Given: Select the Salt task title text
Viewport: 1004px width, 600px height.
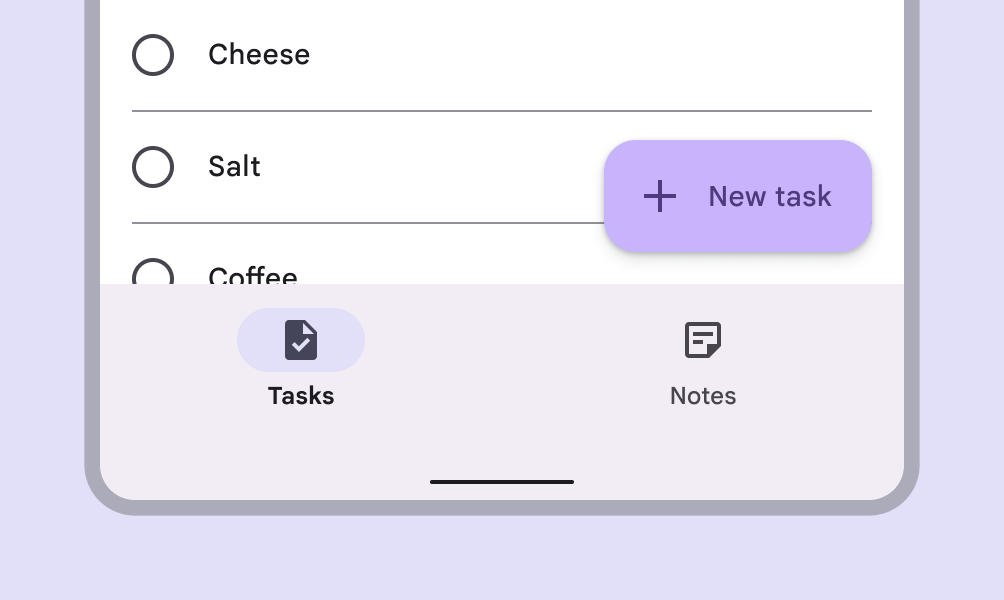Looking at the screenshot, I should (x=234, y=167).
